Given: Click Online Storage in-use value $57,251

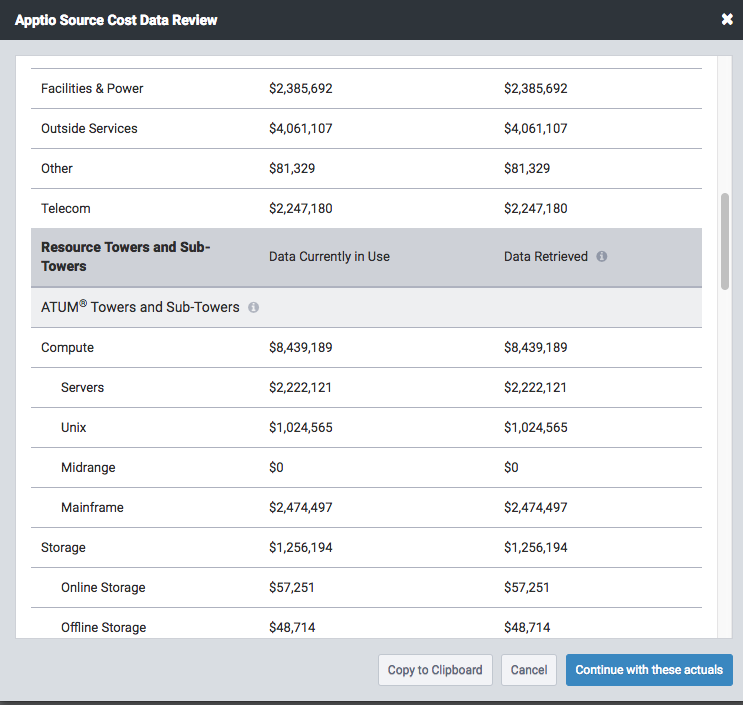Looking at the screenshot, I should [292, 588].
